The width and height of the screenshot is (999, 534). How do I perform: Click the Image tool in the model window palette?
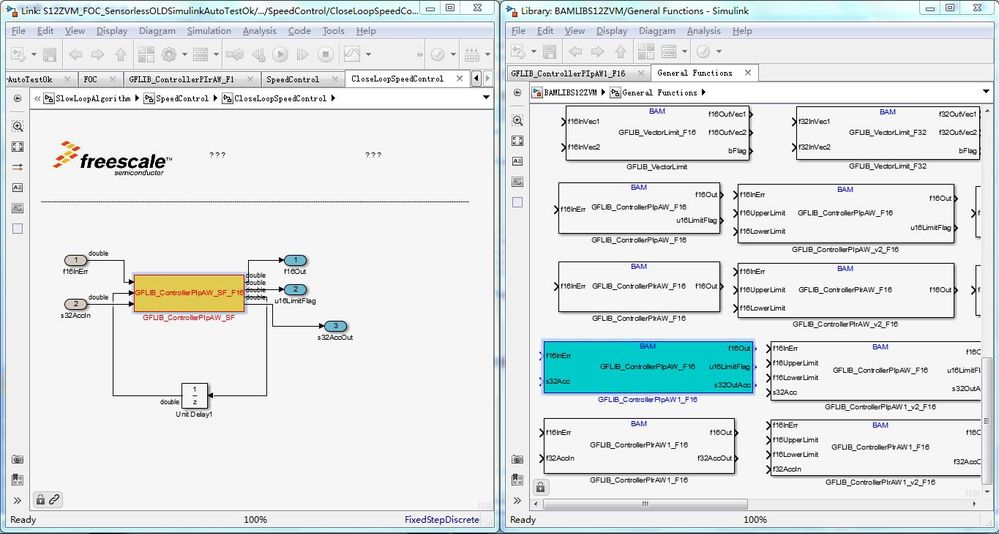(17, 208)
